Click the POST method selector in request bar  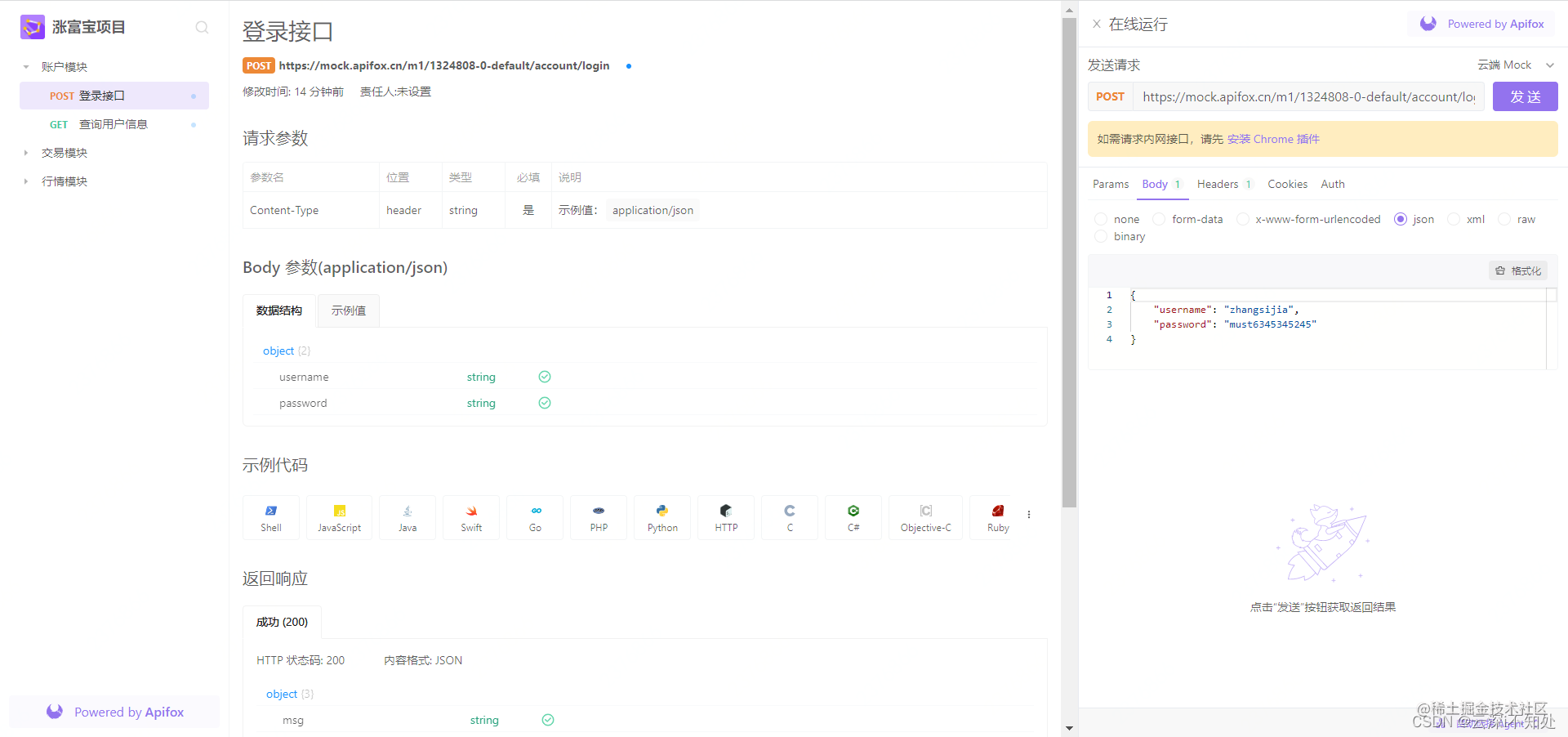1110,96
